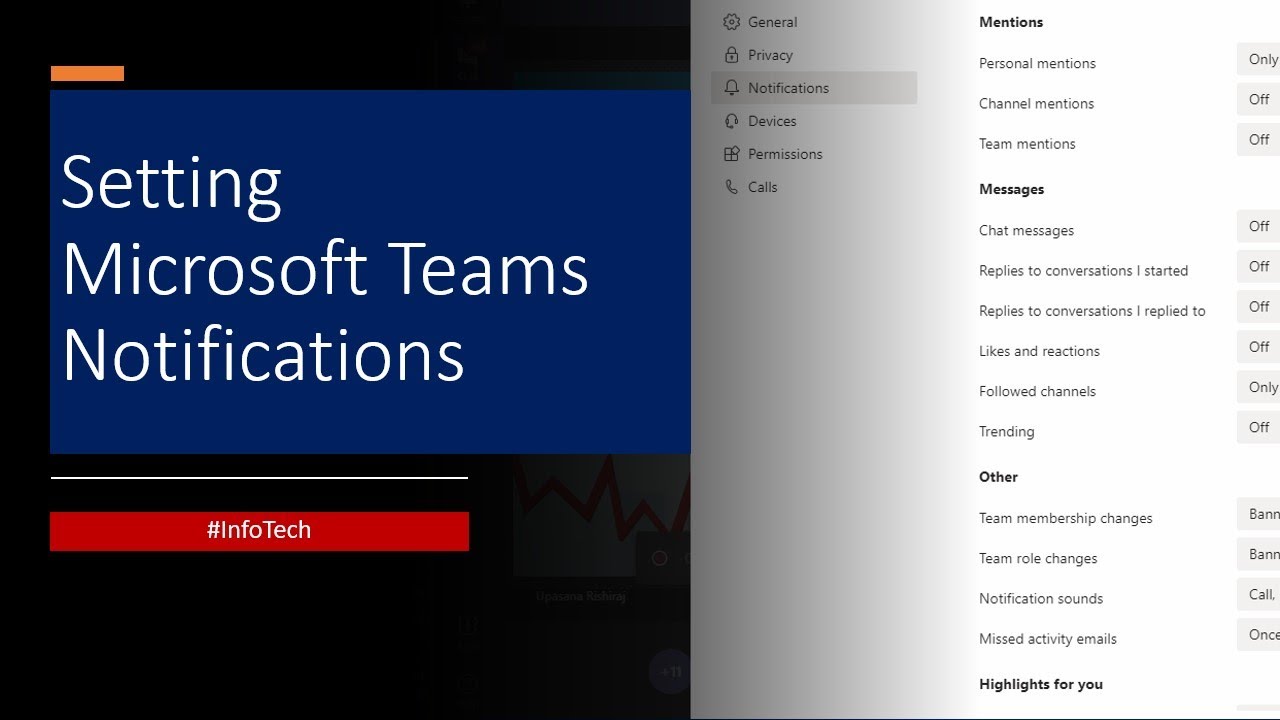Click the 'Personal mentions' label
1280x720 pixels.
pyautogui.click(x=1037, y=63)
